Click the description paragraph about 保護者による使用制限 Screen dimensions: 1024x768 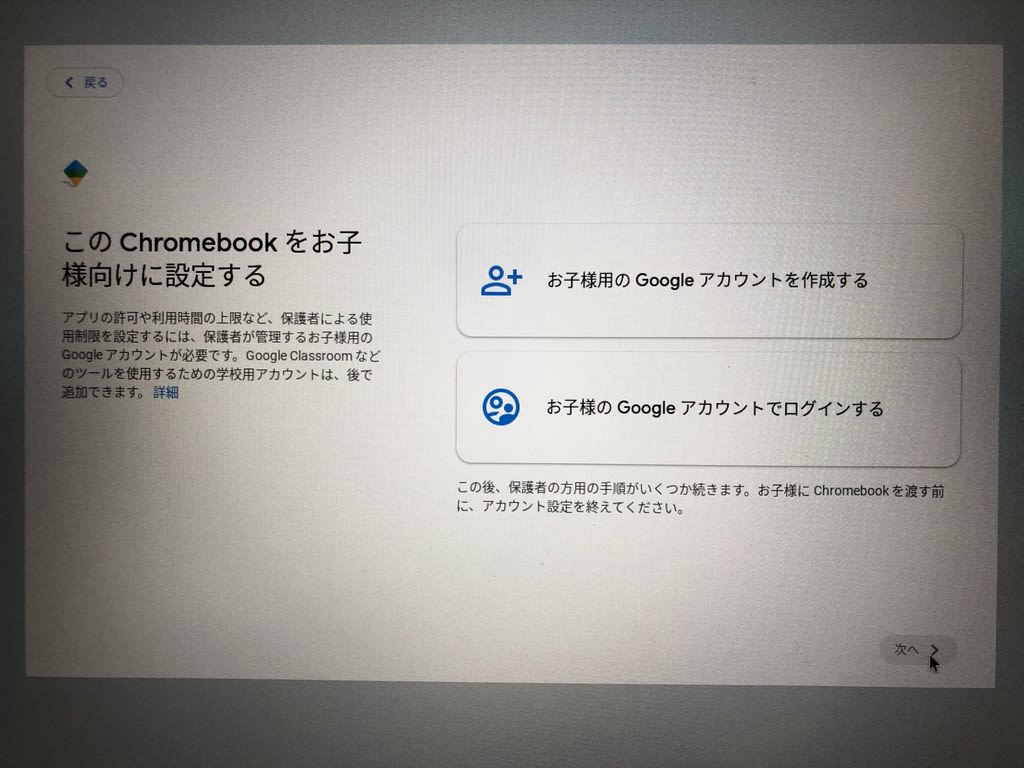[221, 355]
